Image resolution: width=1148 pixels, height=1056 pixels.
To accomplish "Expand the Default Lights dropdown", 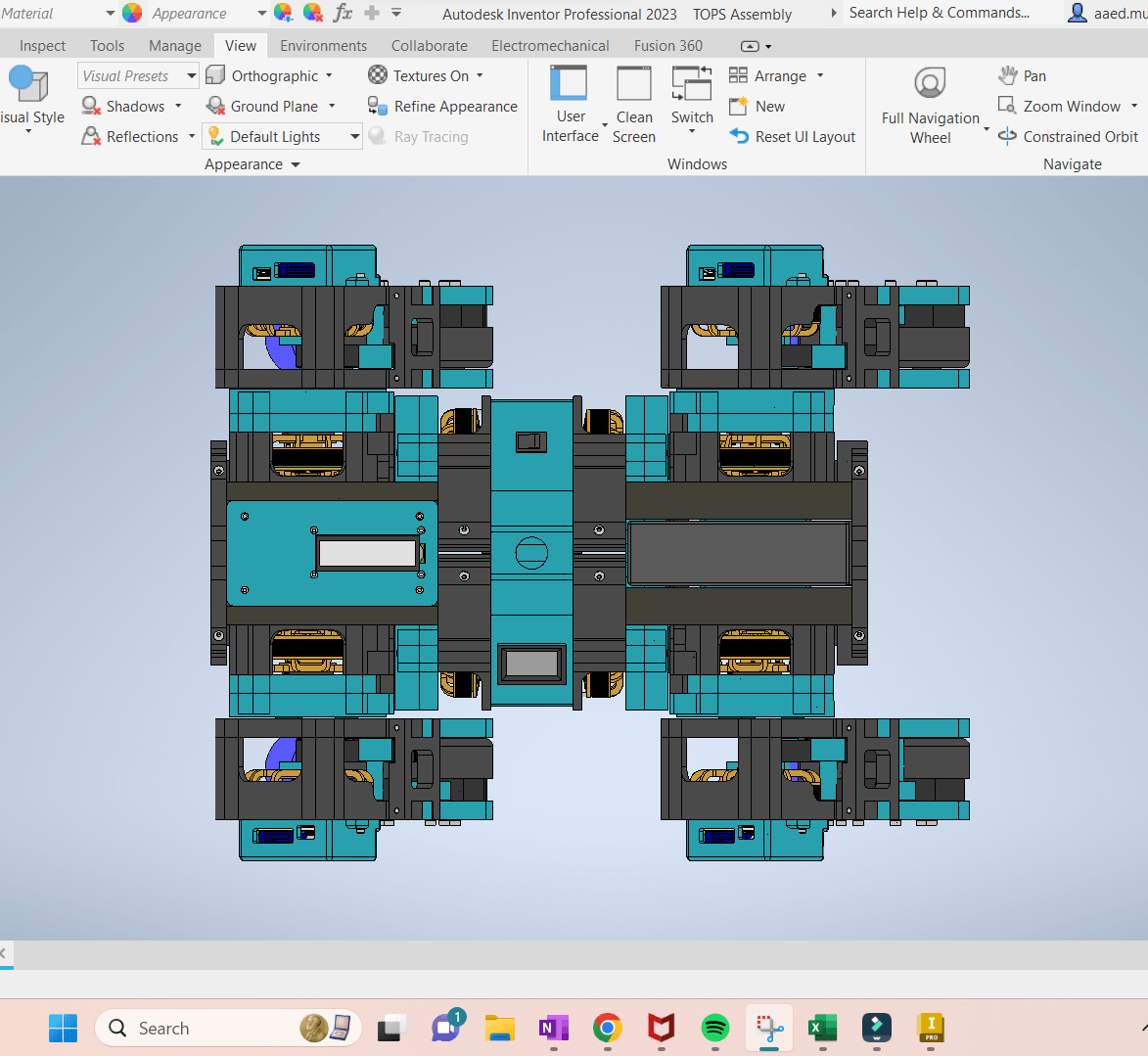I will coord(354,136).
